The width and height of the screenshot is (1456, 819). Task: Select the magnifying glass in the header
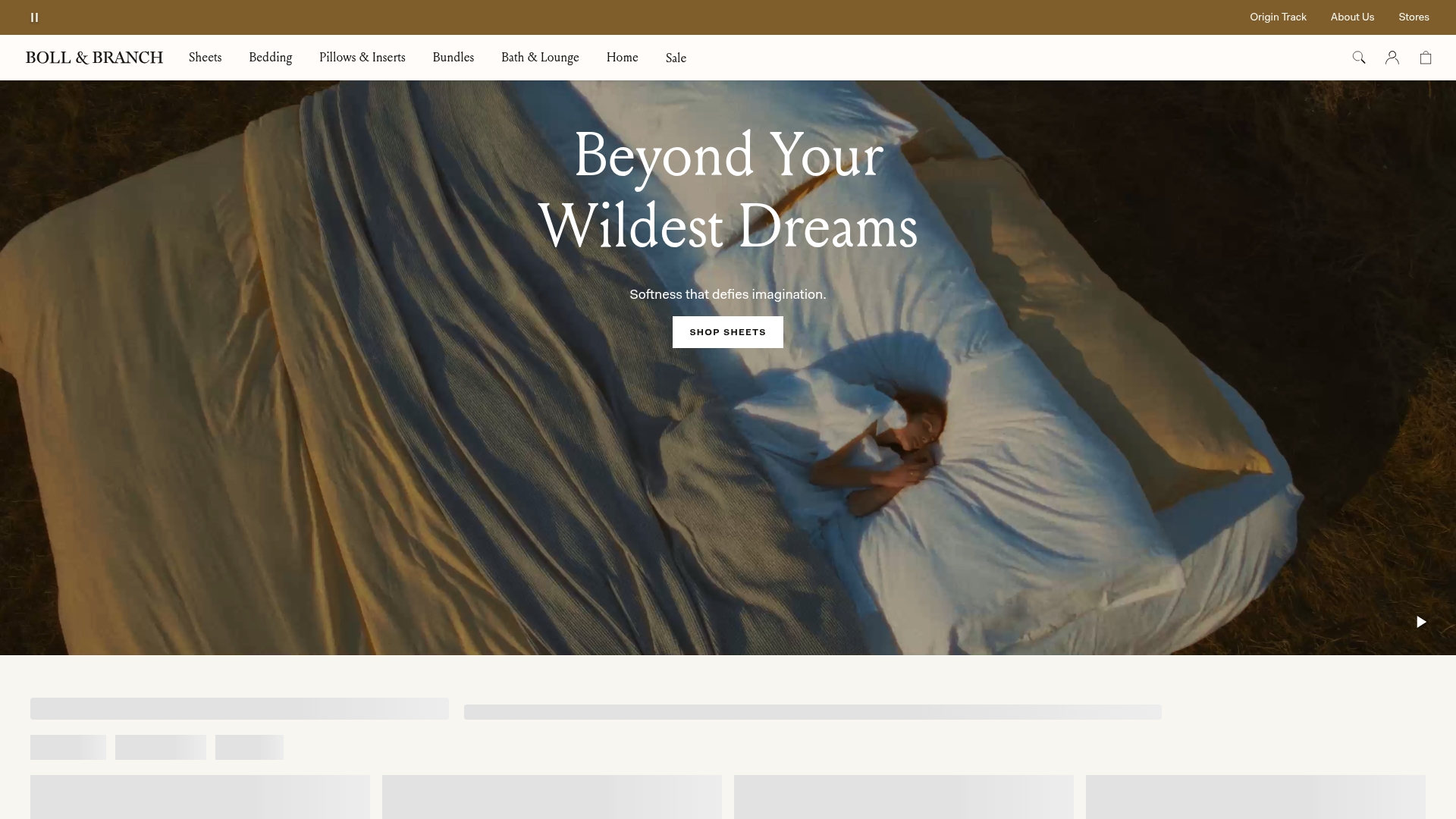click(1359, 57)
